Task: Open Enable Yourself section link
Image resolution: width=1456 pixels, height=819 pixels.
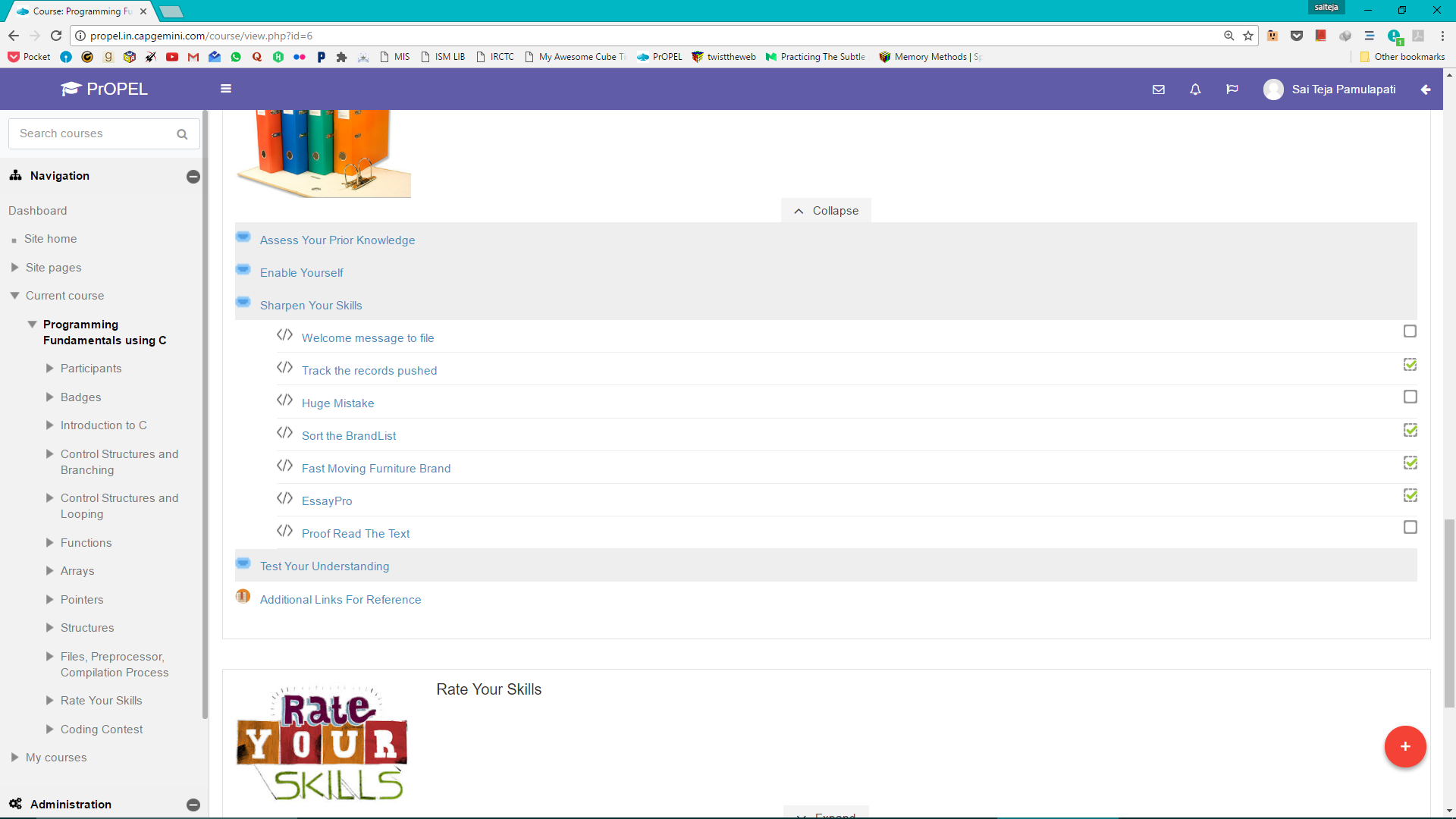Action: [302, 273]
